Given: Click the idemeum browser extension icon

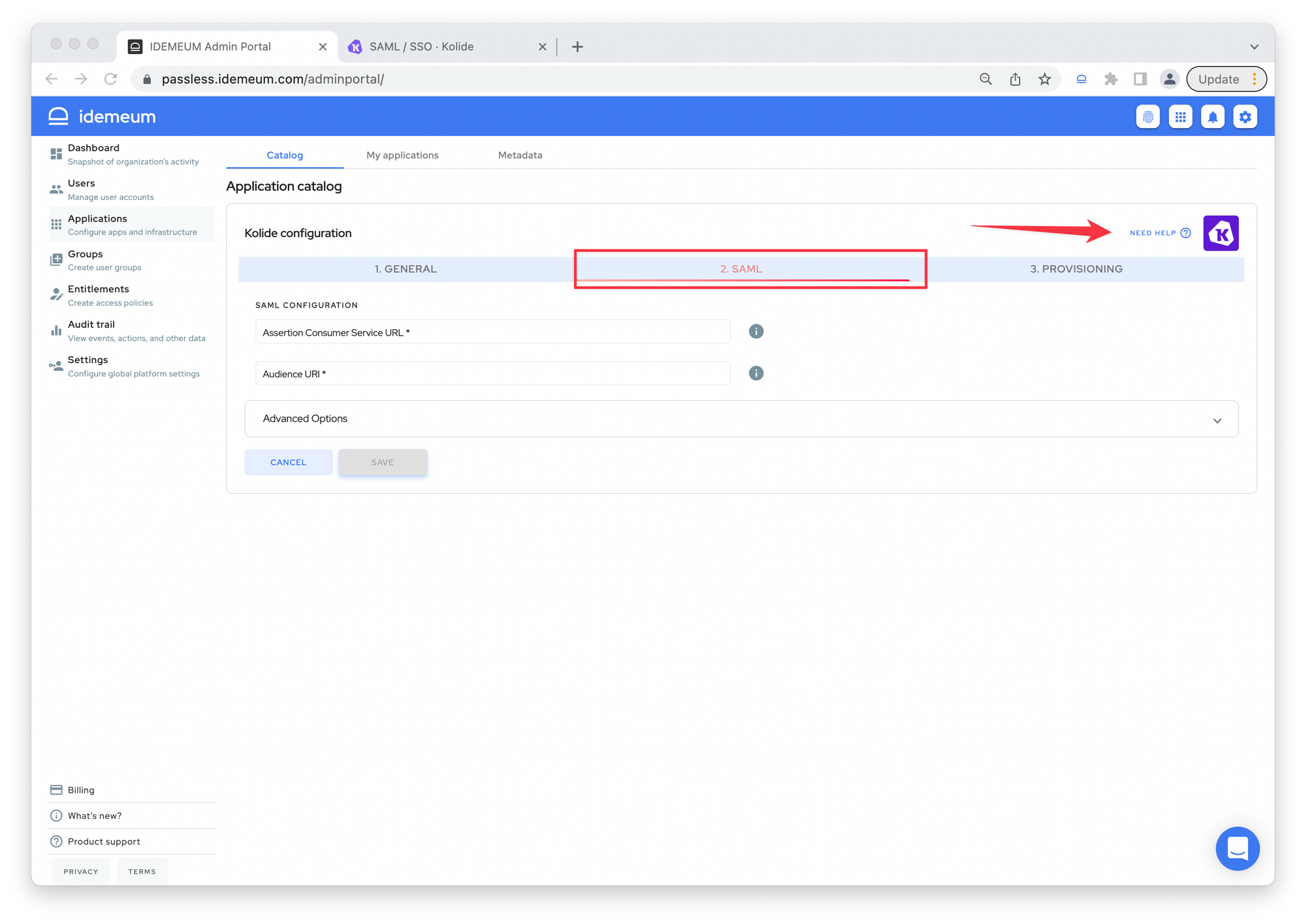Looking at the screenshot, I should tap(1081, 79).
